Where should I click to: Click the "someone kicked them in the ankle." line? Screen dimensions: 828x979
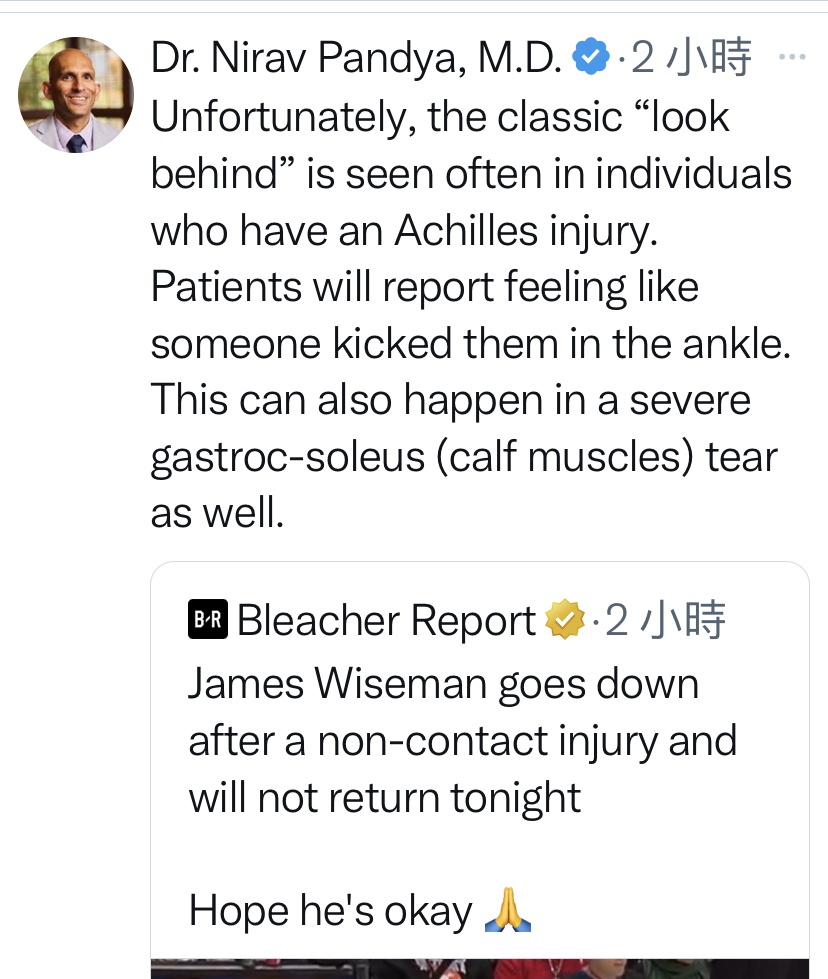tap(470, 344)
